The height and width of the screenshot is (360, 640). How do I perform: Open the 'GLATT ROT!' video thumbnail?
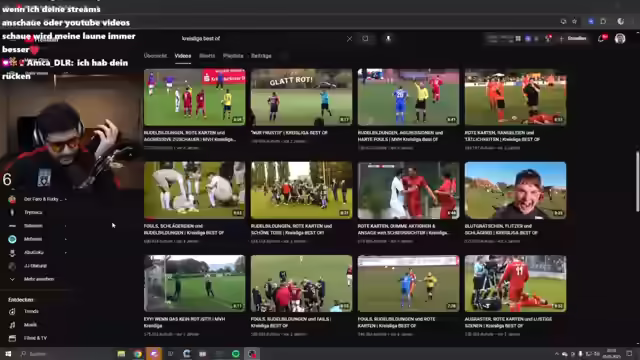pyautogui.click(x=301, y=97)
